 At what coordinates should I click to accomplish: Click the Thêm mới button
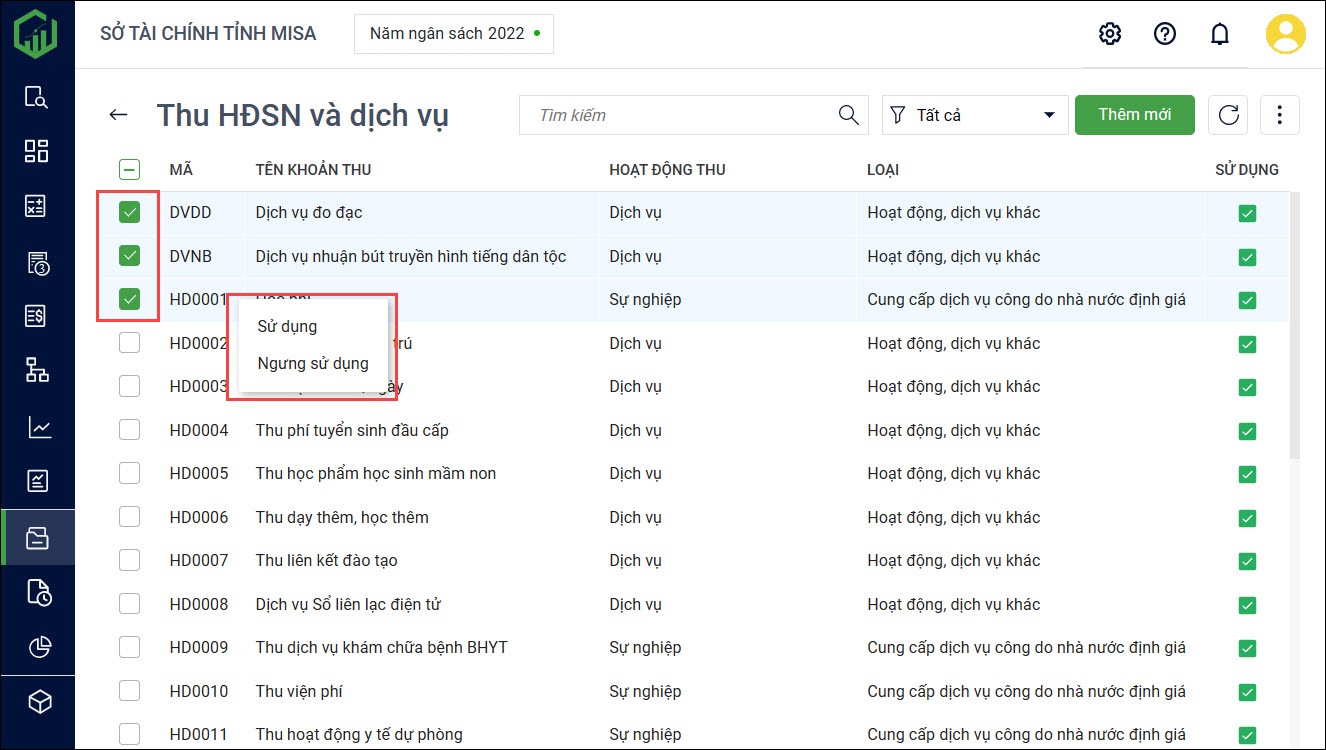1134,115
